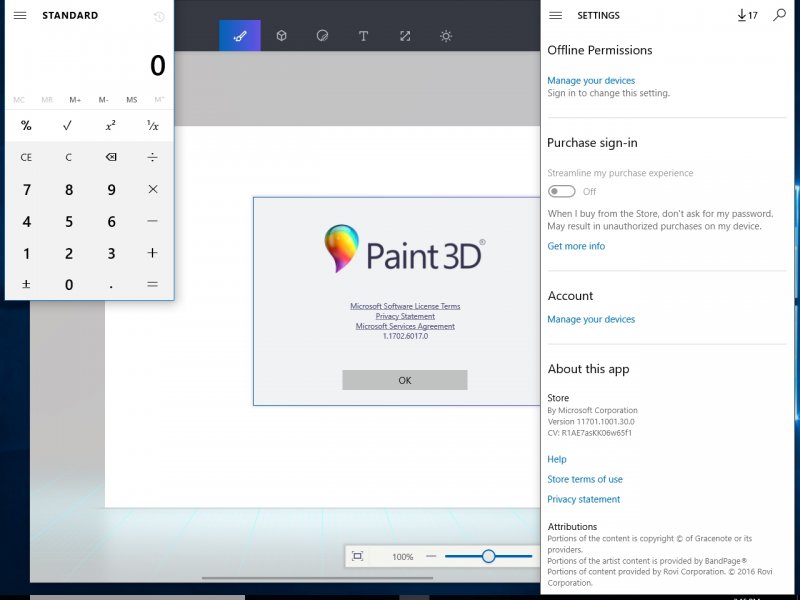The width and height of the screenshot is (800, 600).
Task: Click CE clear entry in Calculator
Action: (x=26, y=157)
